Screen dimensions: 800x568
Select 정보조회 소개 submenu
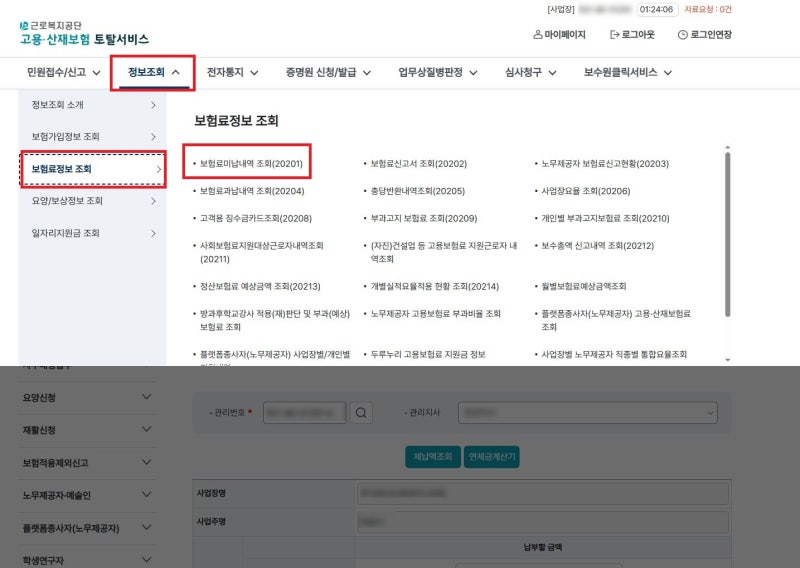pyautogui.click(x=93, y=105)
